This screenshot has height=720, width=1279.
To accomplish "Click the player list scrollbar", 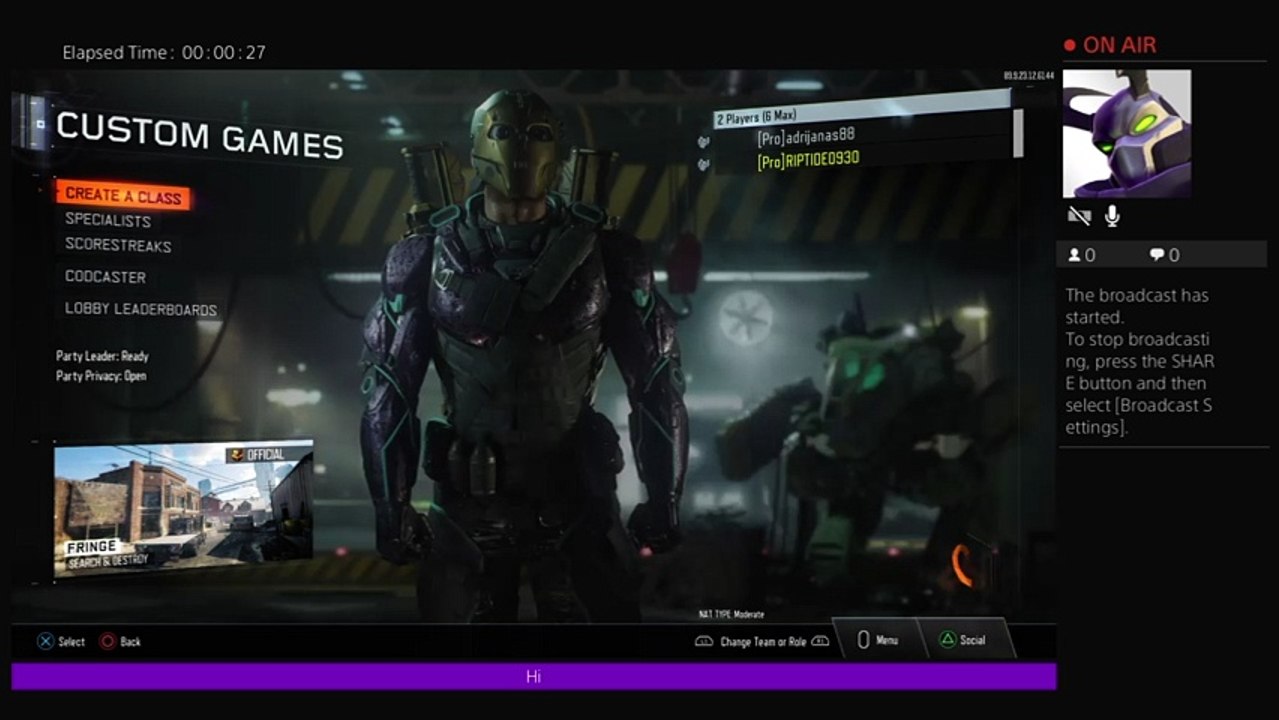I will (1018, 133).
